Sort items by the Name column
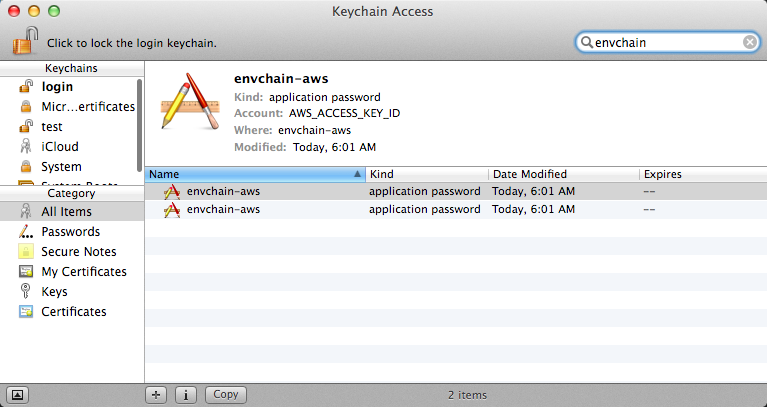The height and width of the screenshot is (407, 767). coord(250,174)
